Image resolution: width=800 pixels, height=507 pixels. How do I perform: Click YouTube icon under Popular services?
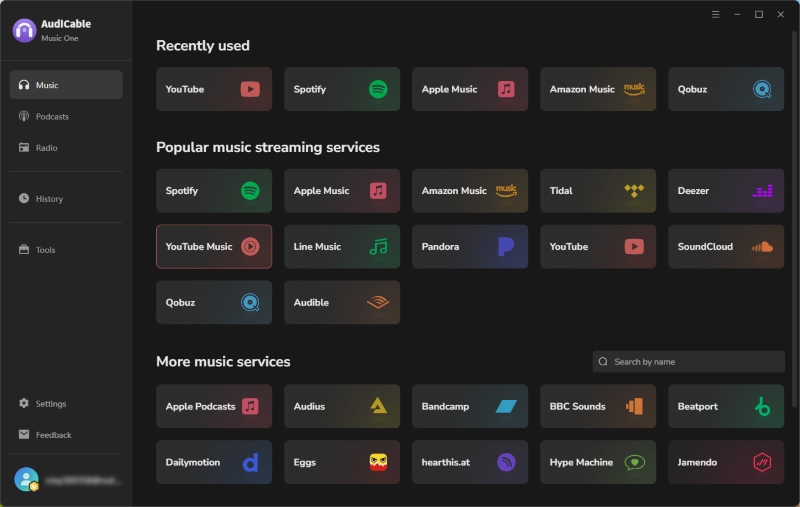[x=634, y=246]
